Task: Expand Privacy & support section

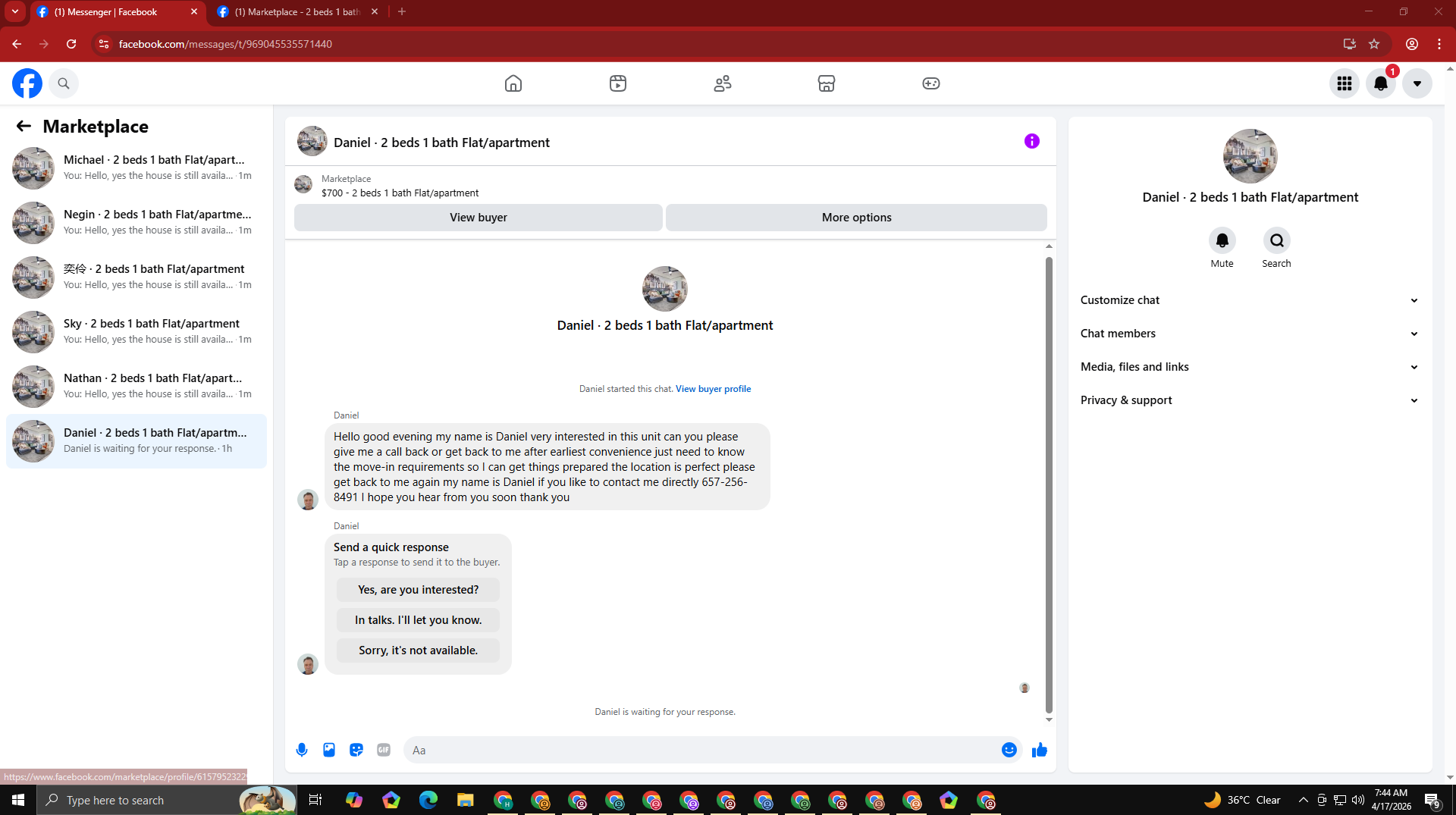Action: (1250, 400)
